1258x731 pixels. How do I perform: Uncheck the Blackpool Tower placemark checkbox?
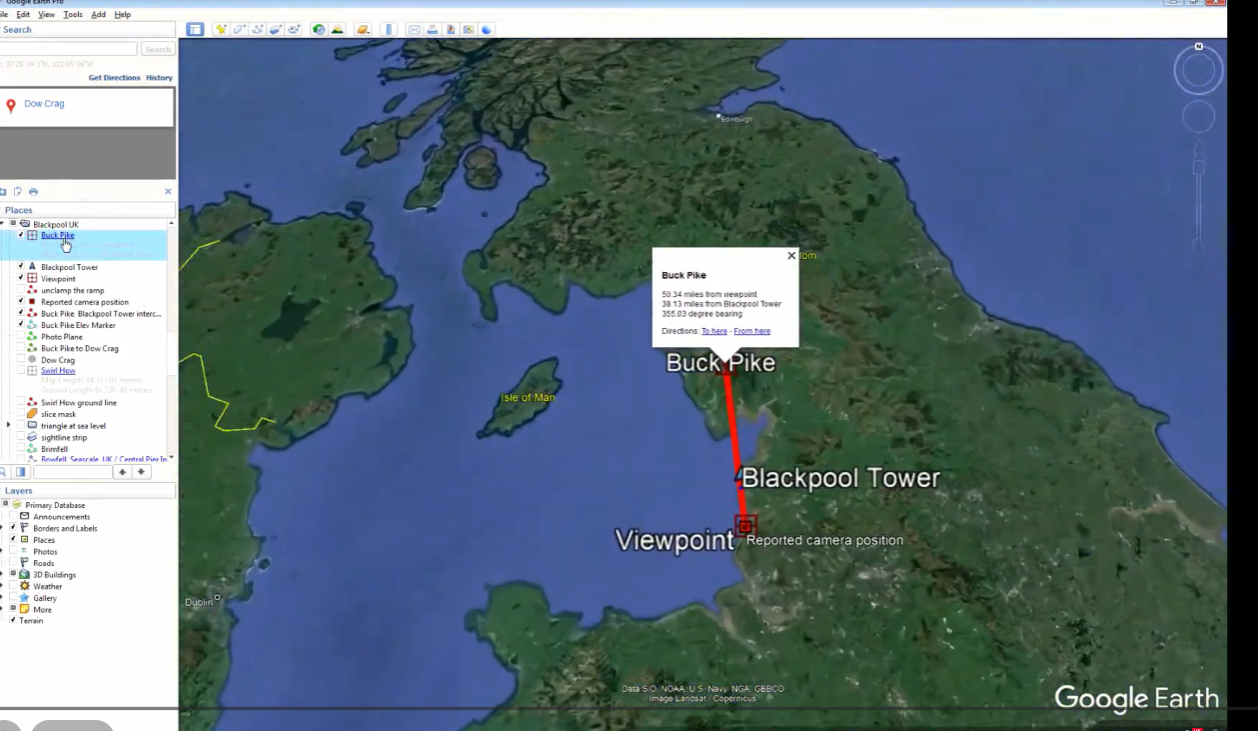[x=21, y=267]
